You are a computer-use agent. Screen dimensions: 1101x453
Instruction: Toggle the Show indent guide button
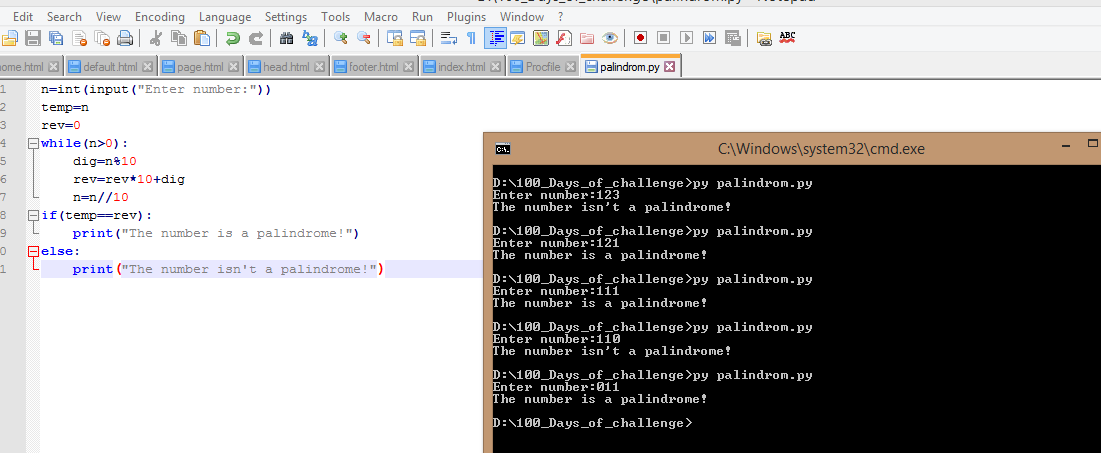pos(495,38)
